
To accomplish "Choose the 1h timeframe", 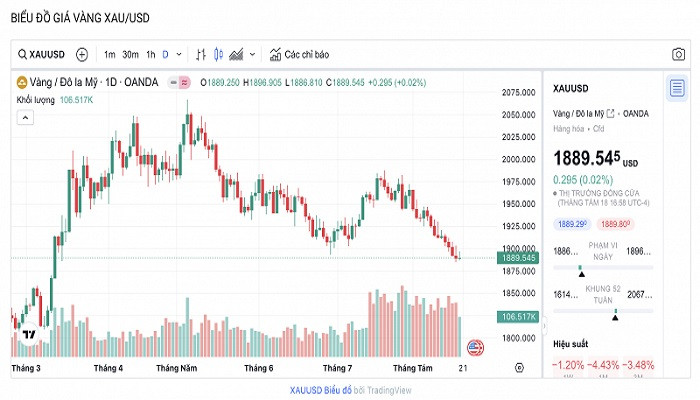I will 150,54.
